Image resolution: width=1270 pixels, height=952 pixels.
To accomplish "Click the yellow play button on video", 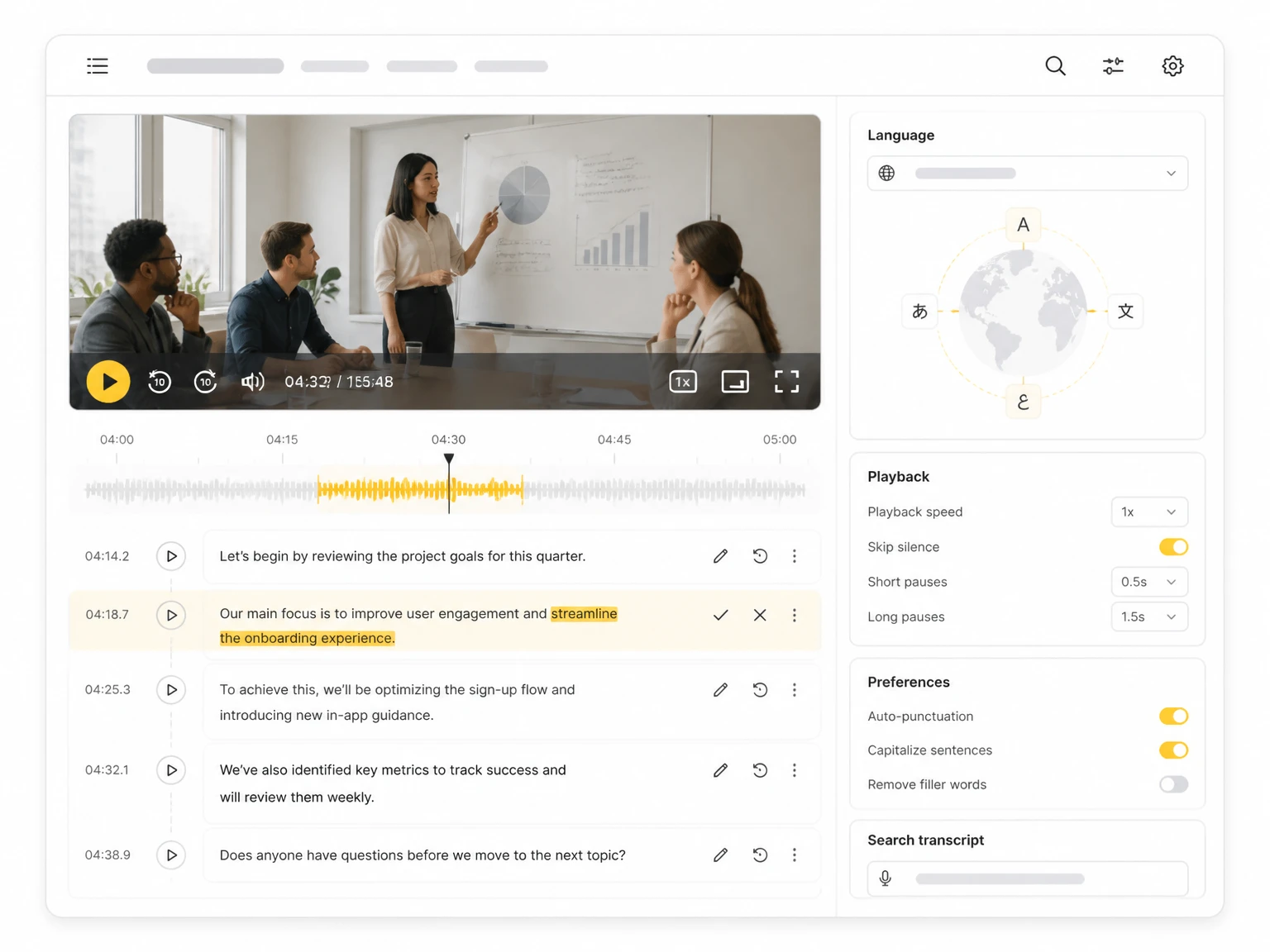I will click(108, 382).
